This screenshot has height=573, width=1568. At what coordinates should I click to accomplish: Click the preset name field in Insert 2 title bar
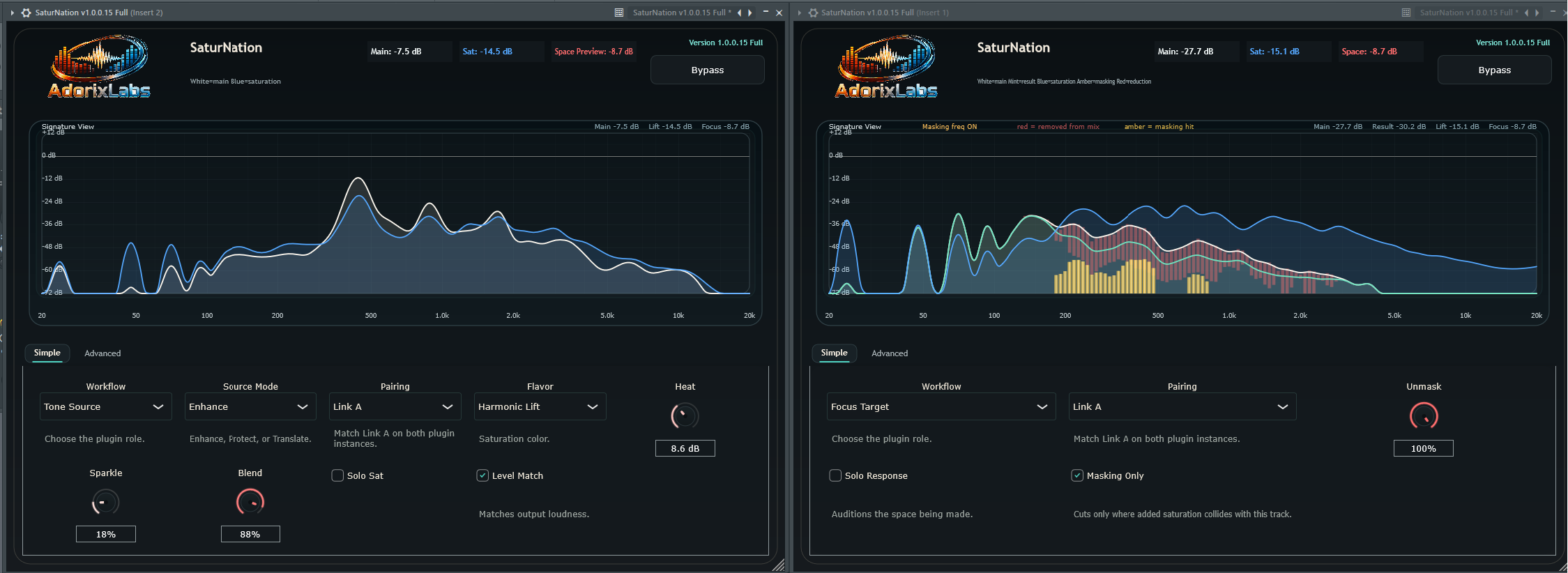point(681,13)
